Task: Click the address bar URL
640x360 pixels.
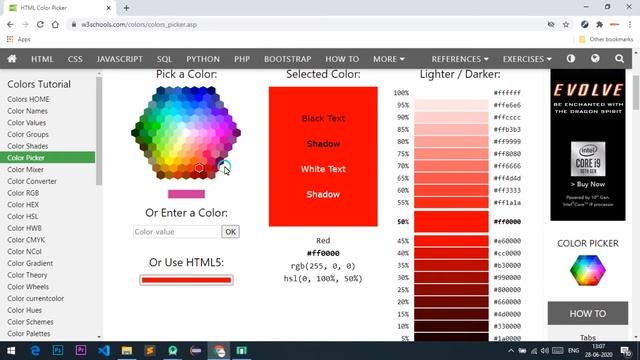Action: pos(139,24)
